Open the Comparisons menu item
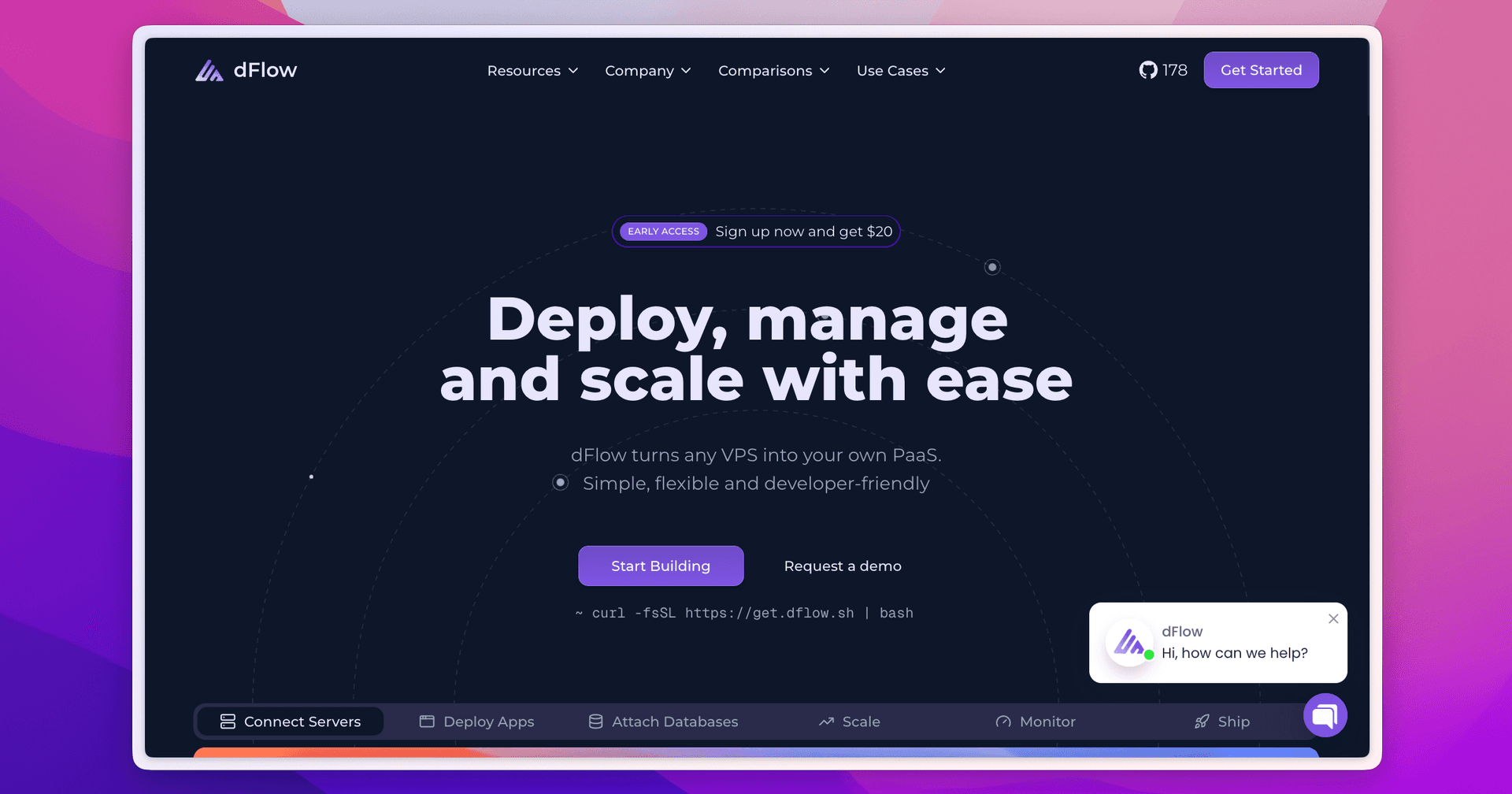 [773, 70]
